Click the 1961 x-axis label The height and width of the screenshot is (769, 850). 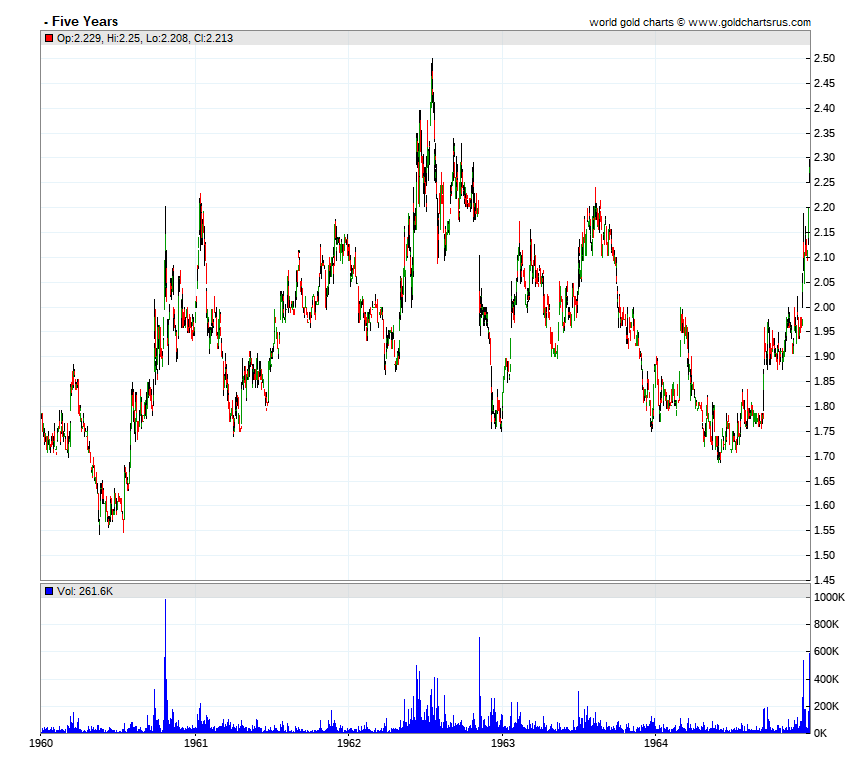(196, 743)
